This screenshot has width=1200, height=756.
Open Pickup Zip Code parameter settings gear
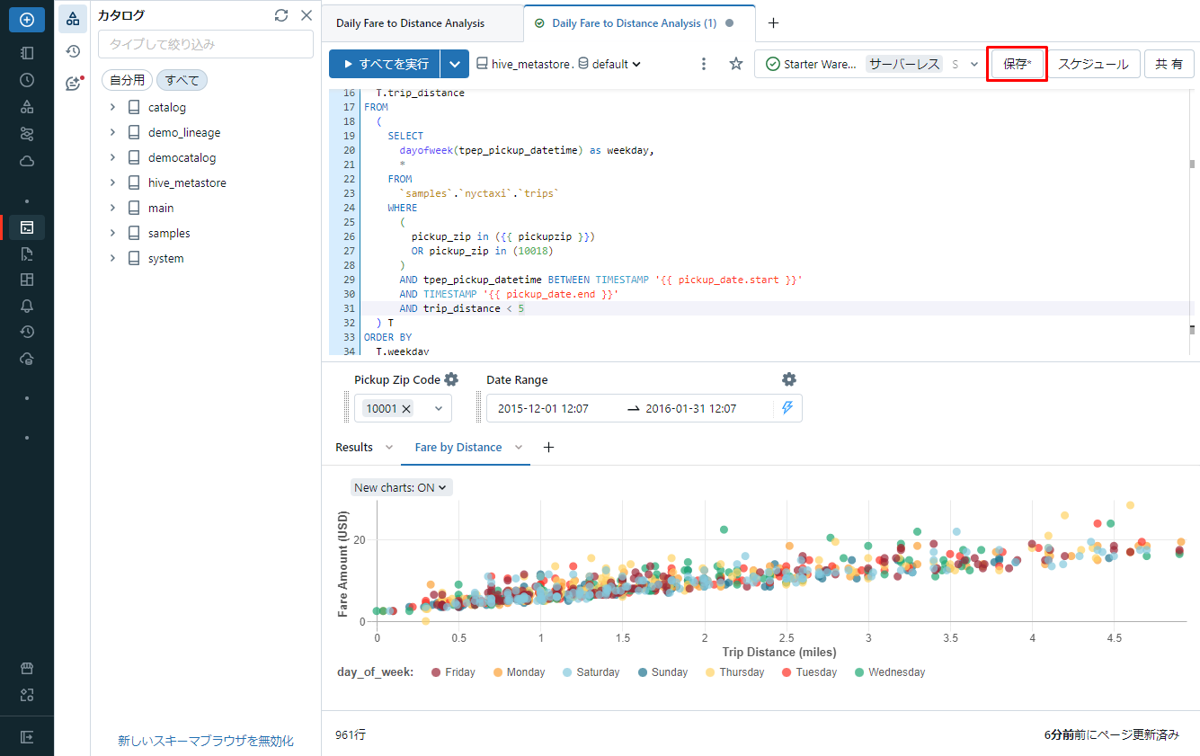coord(451,380)
